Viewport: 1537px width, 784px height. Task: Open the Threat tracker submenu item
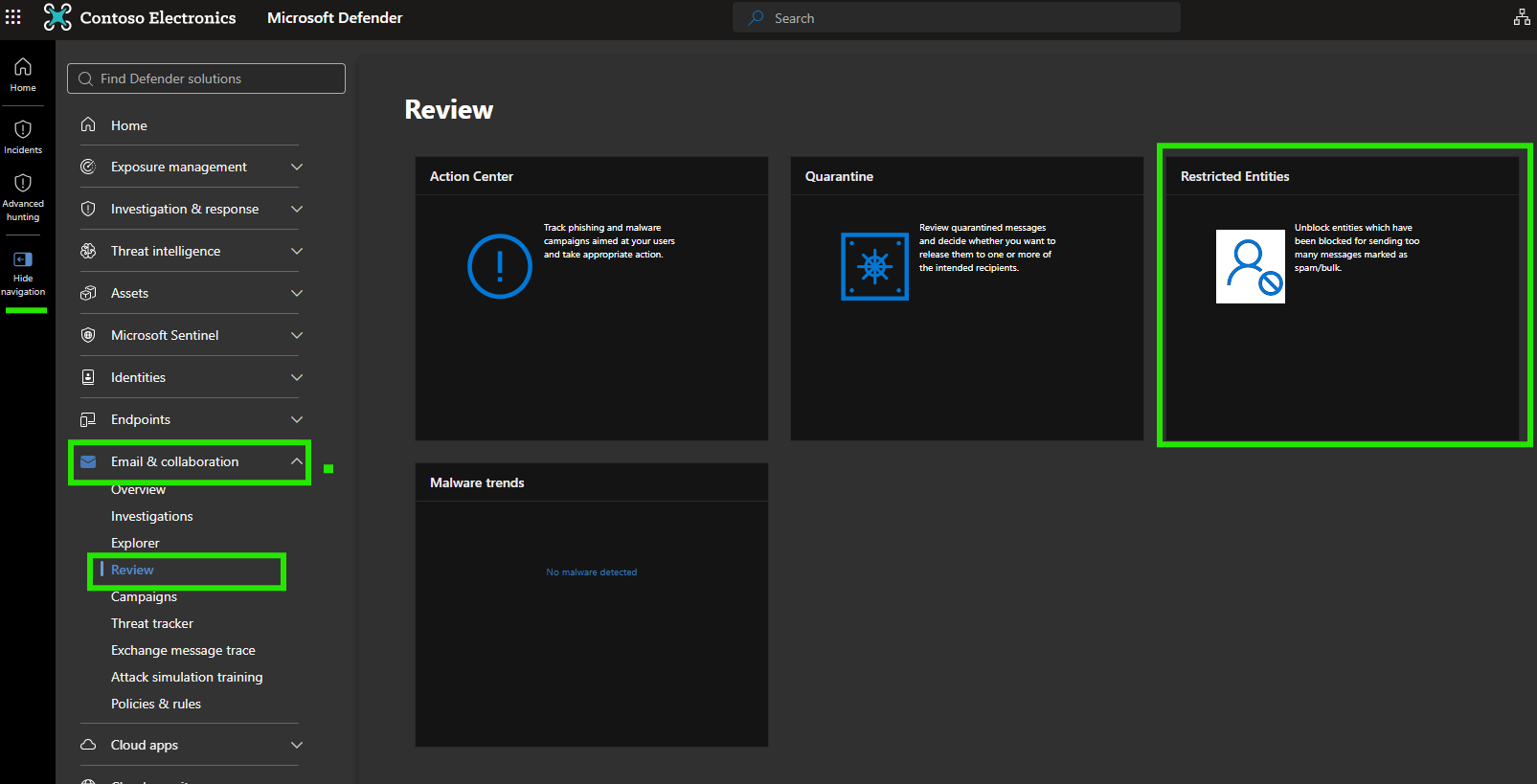tap(152, 623)
